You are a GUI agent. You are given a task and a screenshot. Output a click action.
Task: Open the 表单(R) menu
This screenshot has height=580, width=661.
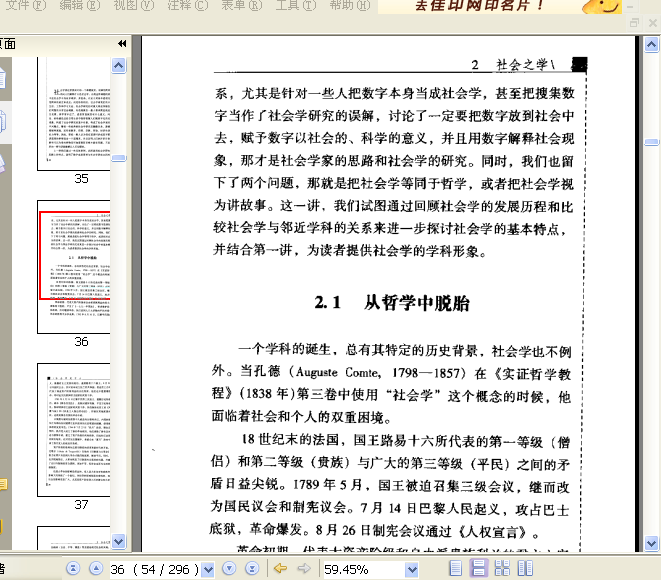(x=242, y=5)
